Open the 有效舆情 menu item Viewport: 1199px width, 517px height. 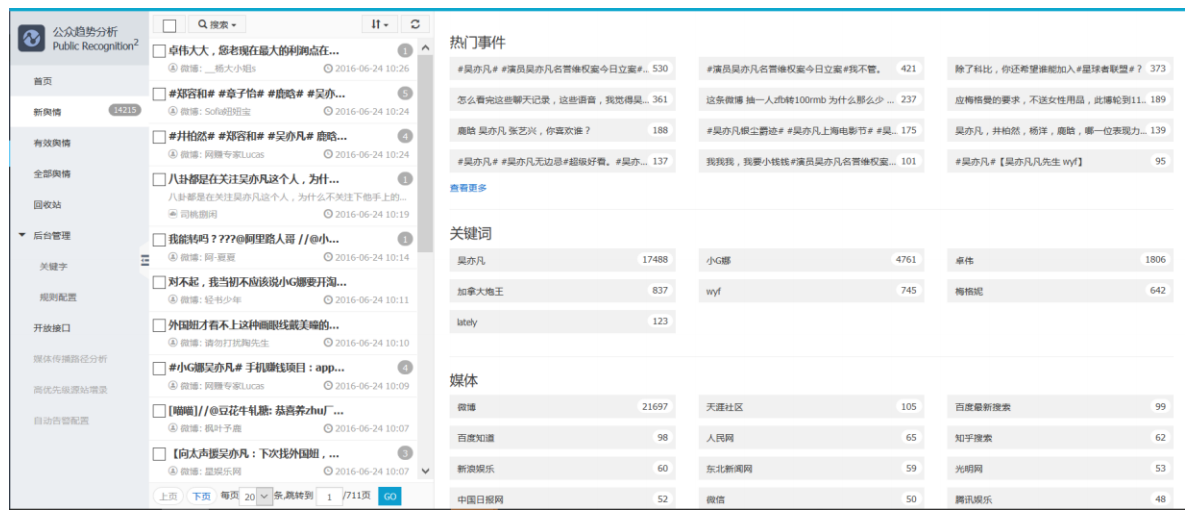[x=52, y=143]
